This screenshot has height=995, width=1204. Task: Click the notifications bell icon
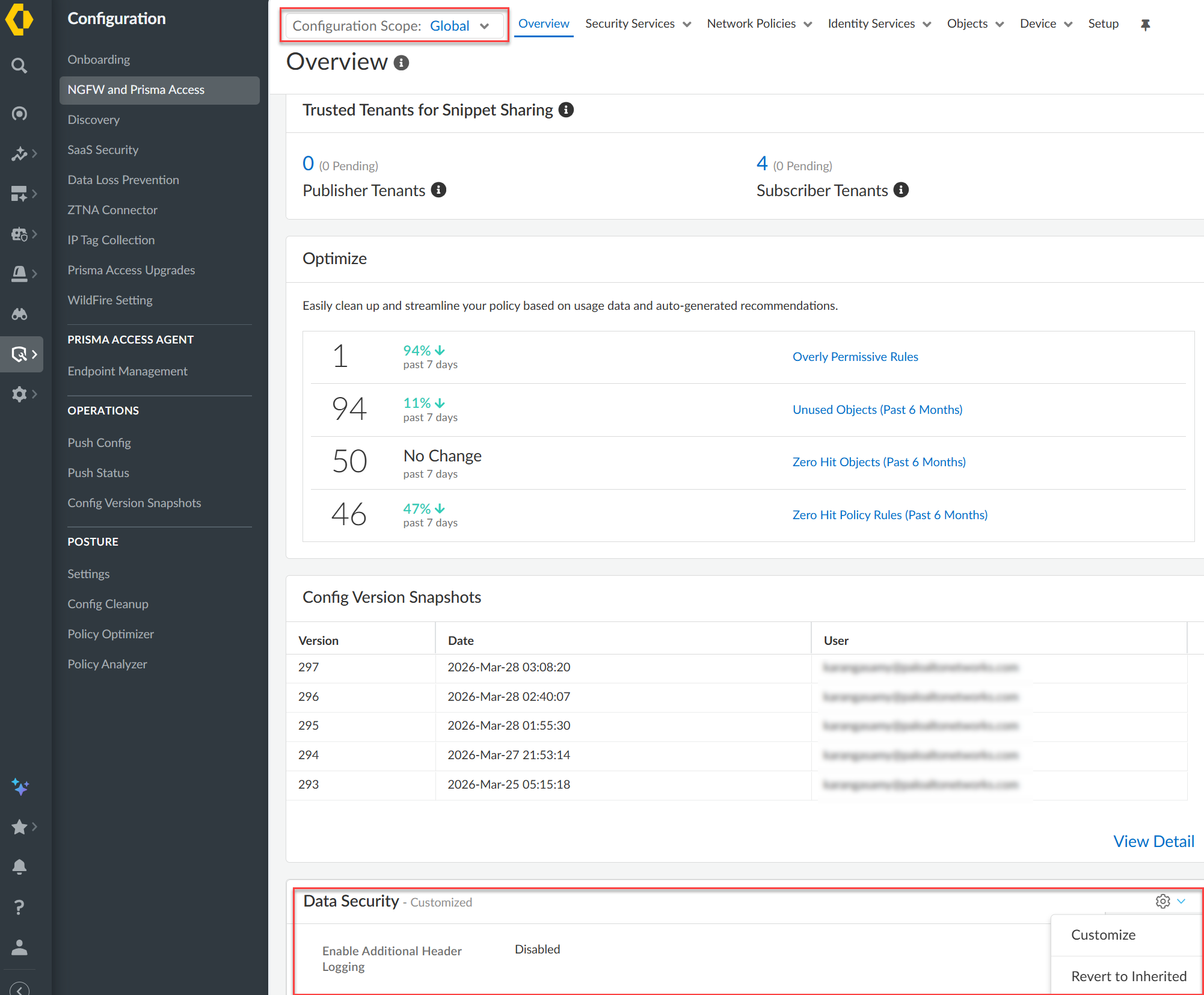coord(19,866)
